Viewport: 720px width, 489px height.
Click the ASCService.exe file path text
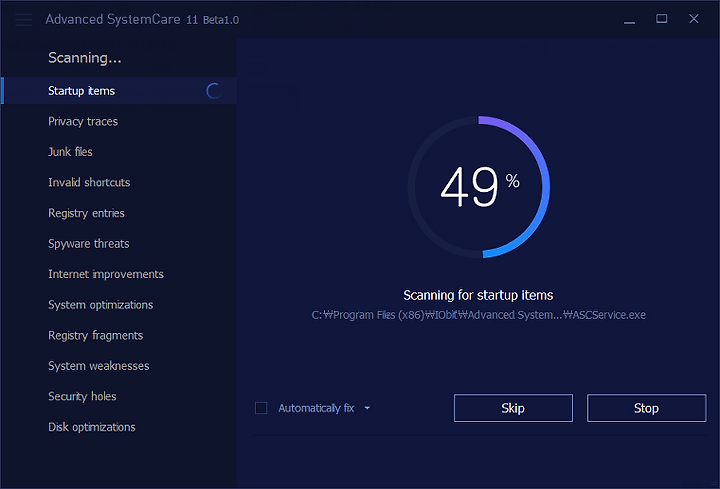pos(478,315)
